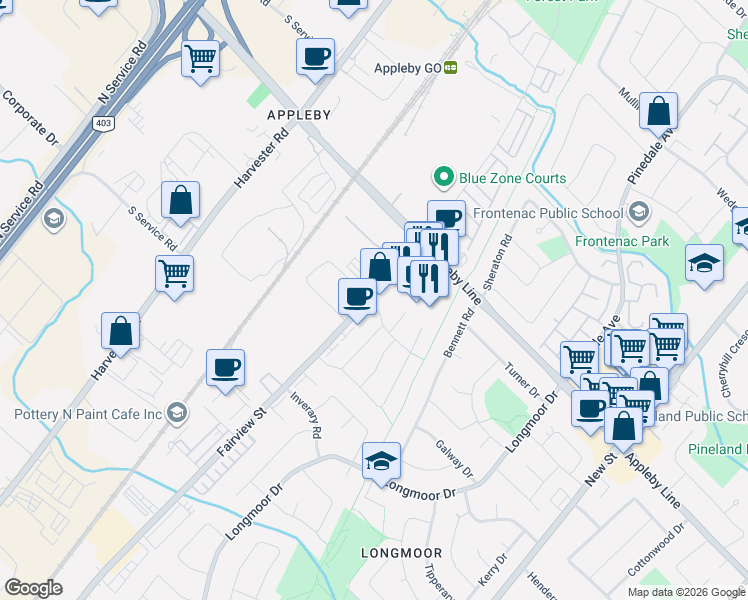Click the Appleby GO label
Viewport: 748px width, 600px height.
click(408, 68)
